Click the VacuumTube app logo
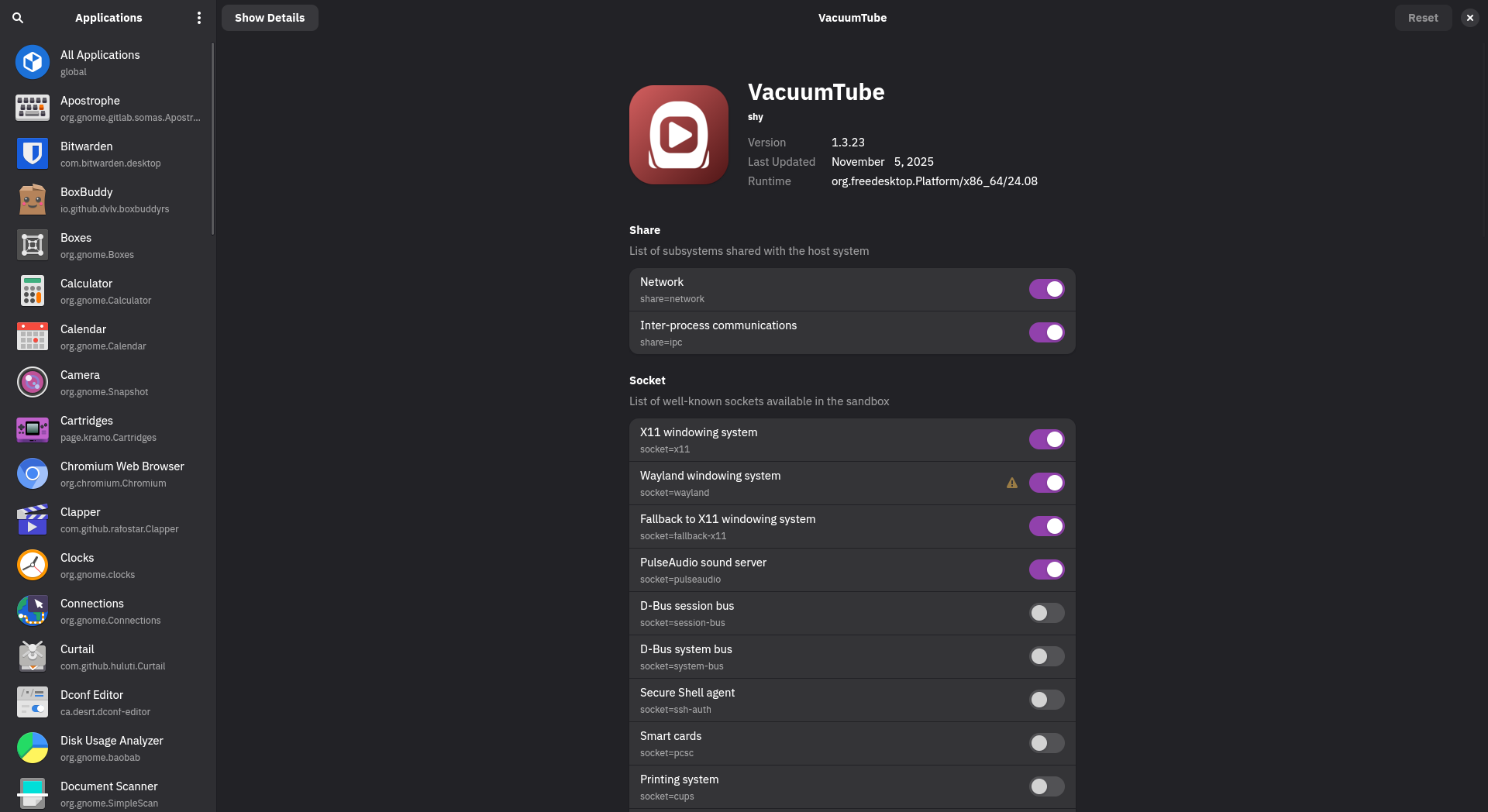 click(679, 135)
